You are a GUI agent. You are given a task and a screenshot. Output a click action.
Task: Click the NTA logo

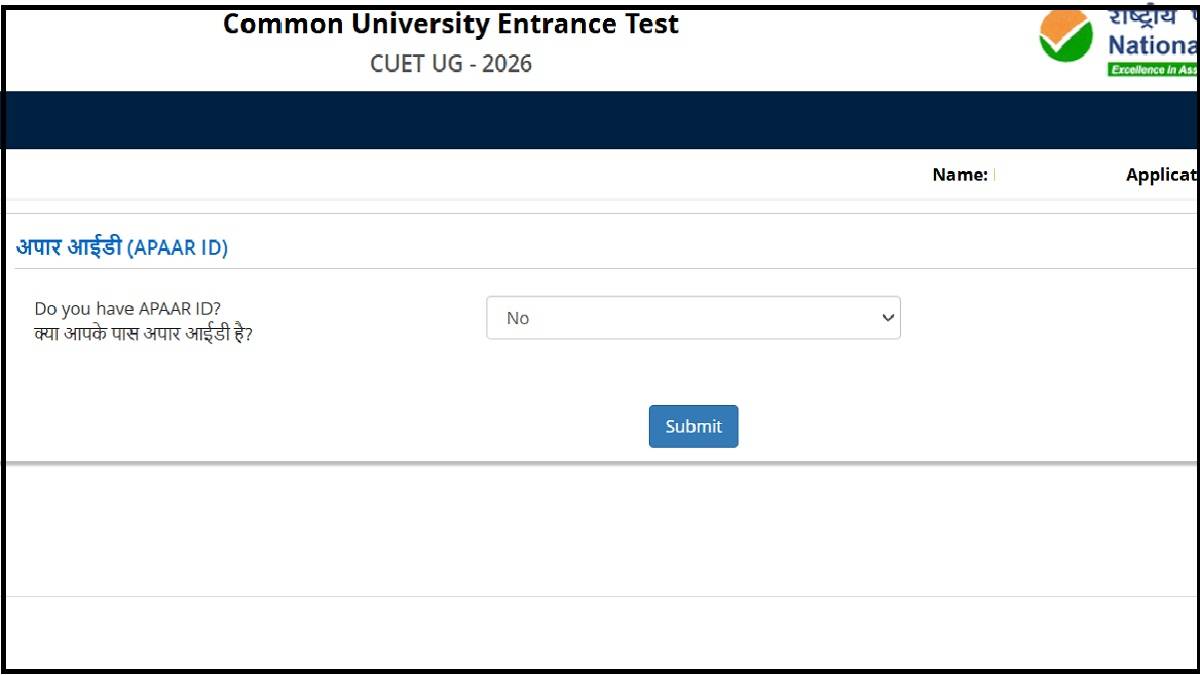coord(1065,37)
